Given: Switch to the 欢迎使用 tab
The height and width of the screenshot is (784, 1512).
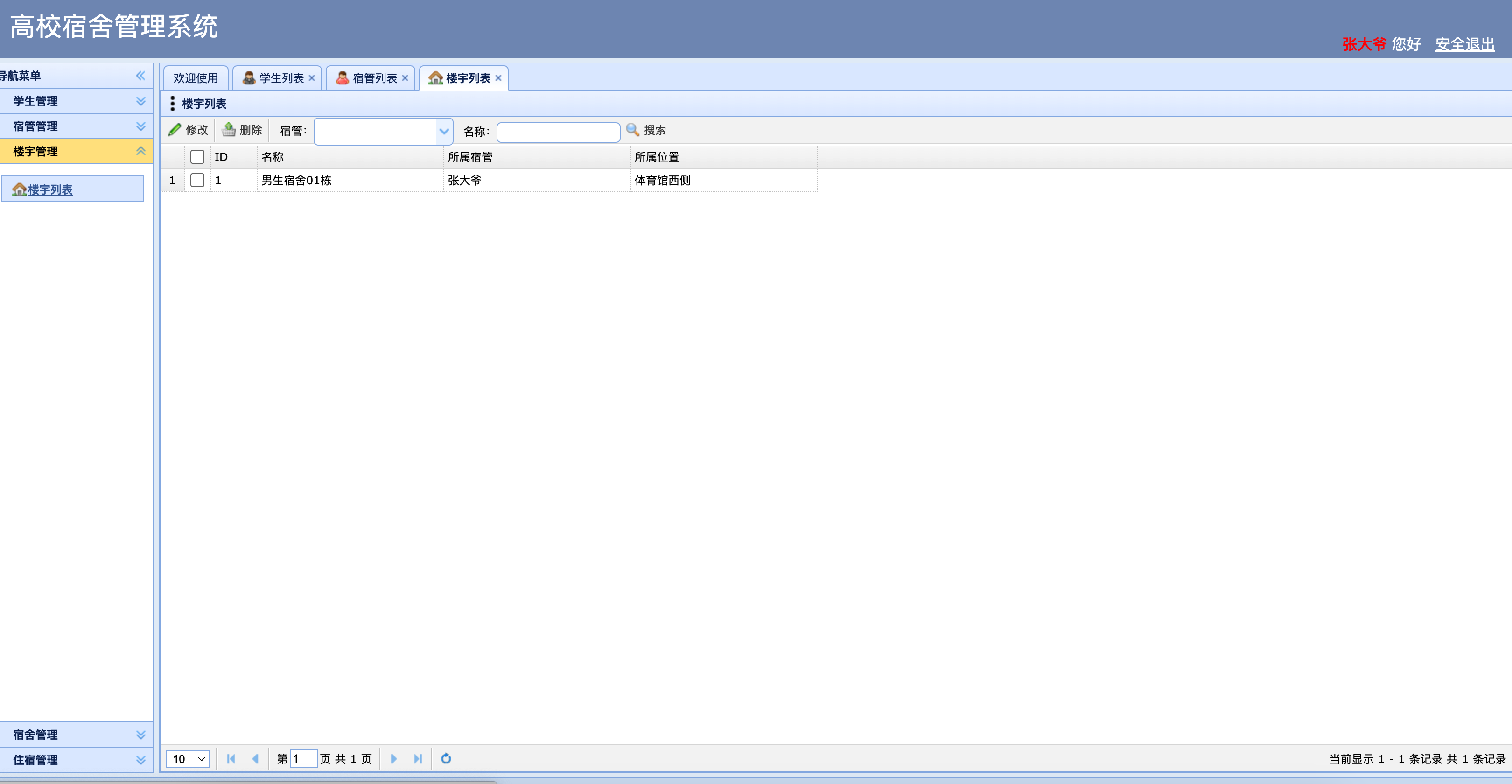Looking at the screenshot, I should tap(196, 78).
